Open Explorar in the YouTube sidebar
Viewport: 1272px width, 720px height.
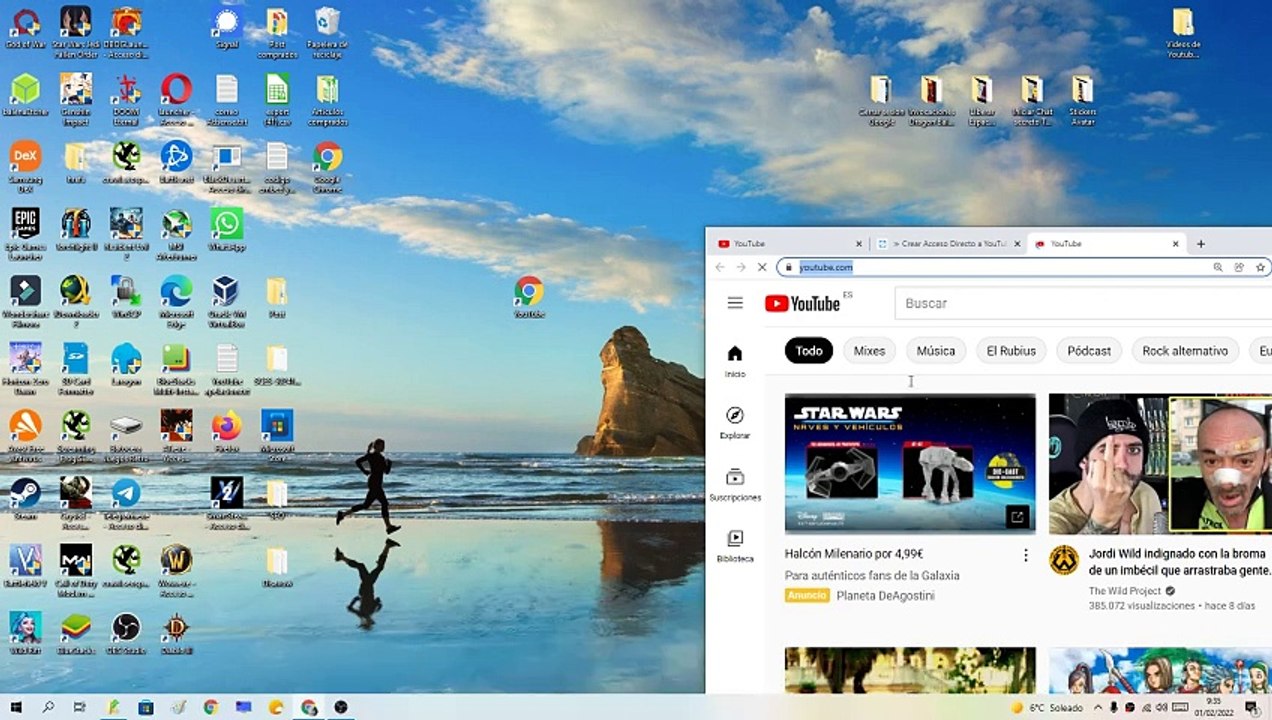click(735, 423)
